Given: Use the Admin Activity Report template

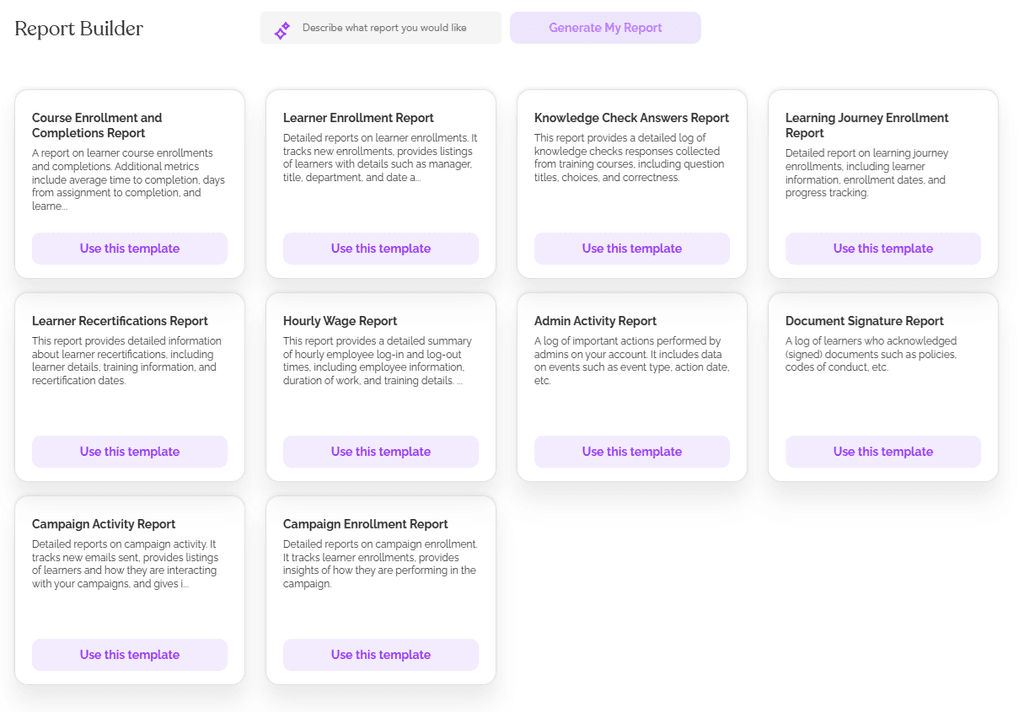Looking at the screenshot, I should 631,451.
